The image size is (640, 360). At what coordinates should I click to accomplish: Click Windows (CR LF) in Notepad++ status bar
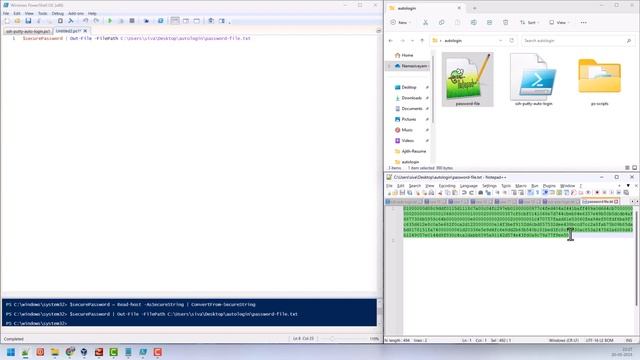click(x=564, y=340)
